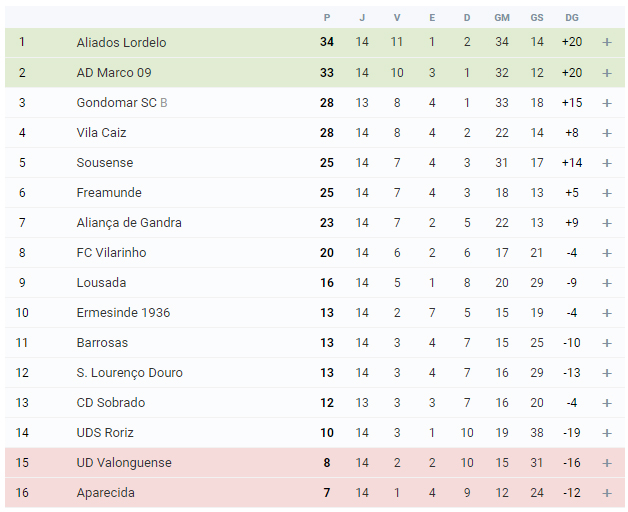Open the Aliados Lordelo team link

click(x=121, y=42)
